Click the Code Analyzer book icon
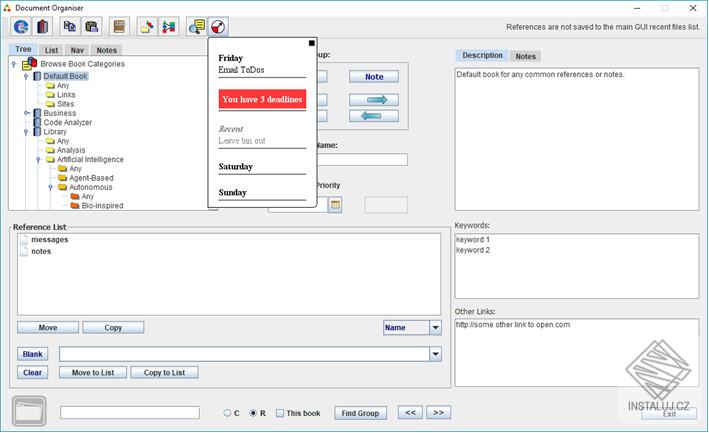Screen dimensions: 709x433 pos(37,122)
